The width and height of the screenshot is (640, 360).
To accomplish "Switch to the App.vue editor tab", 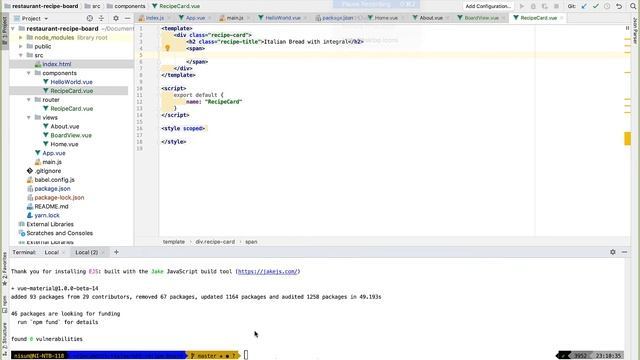I will coord(195,18).
